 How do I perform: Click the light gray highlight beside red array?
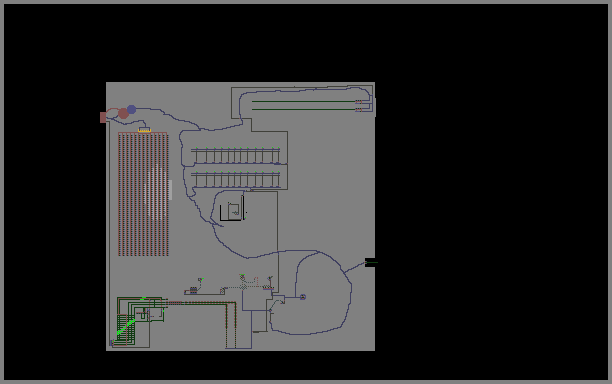(170, 190)
